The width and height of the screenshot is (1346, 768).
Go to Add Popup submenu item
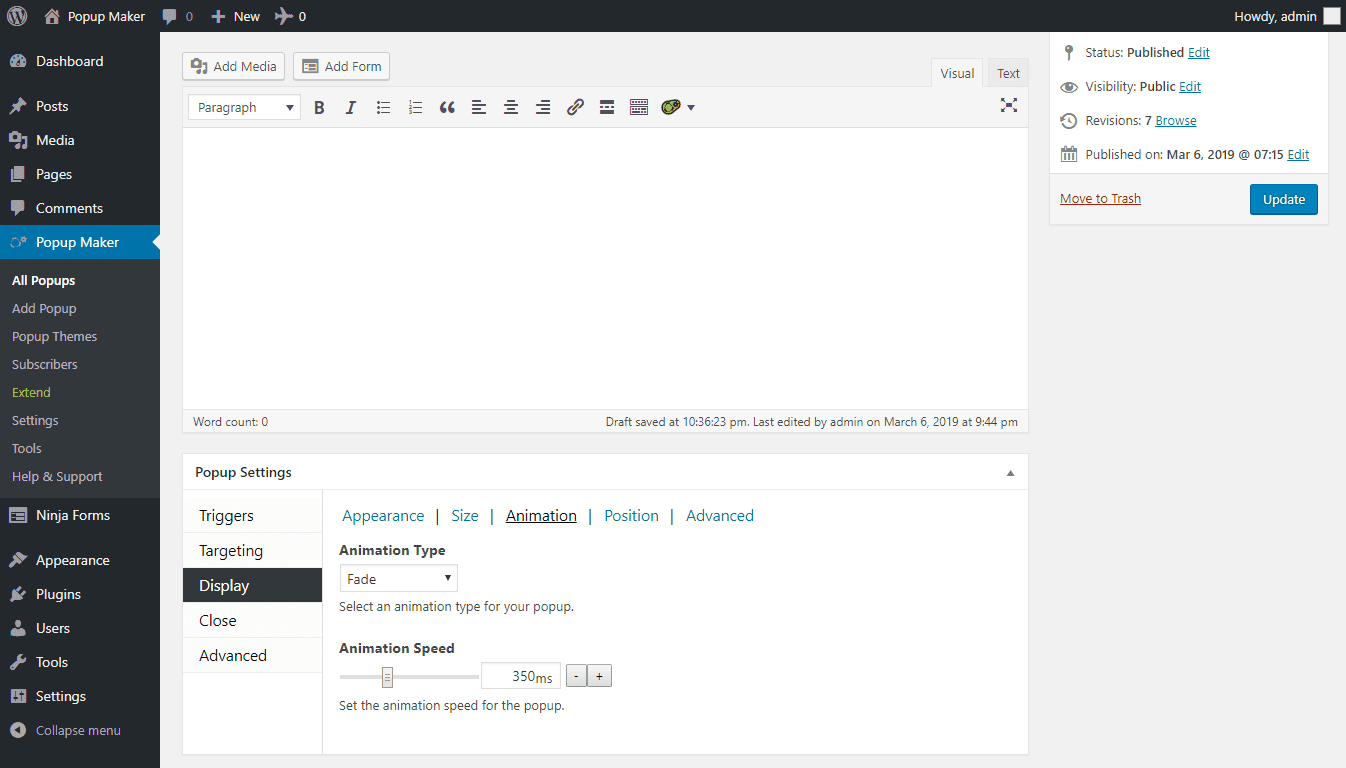[44, 308]
